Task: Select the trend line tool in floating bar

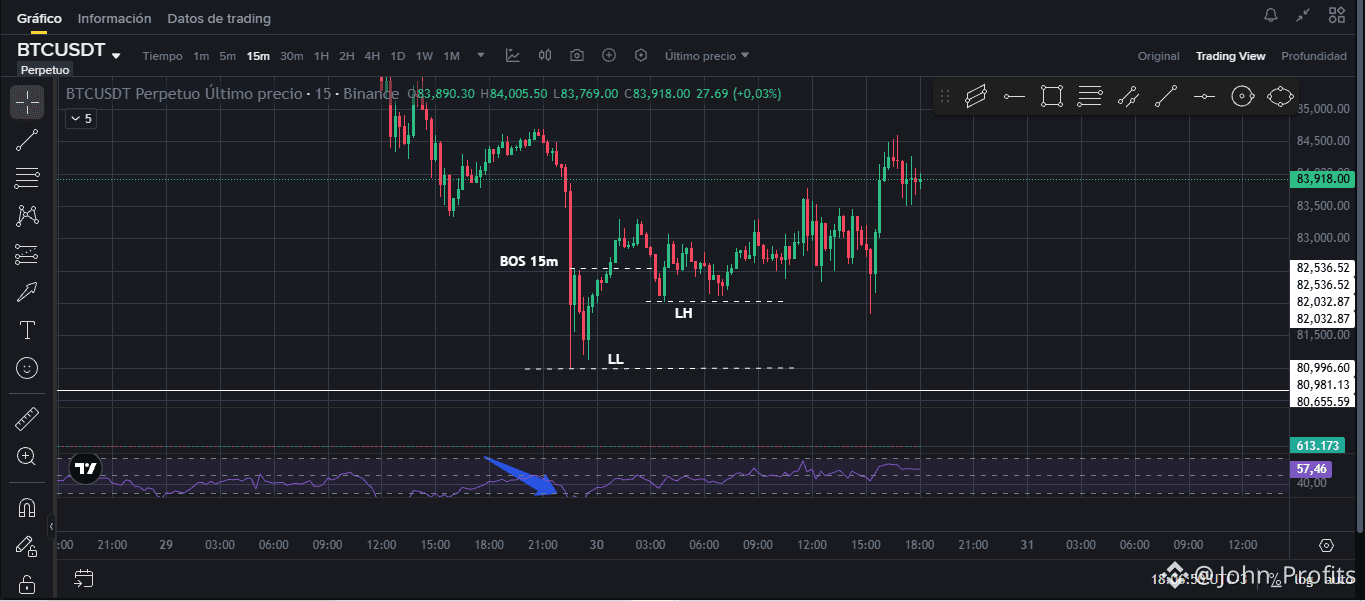Action: (x=1165, y=96)
